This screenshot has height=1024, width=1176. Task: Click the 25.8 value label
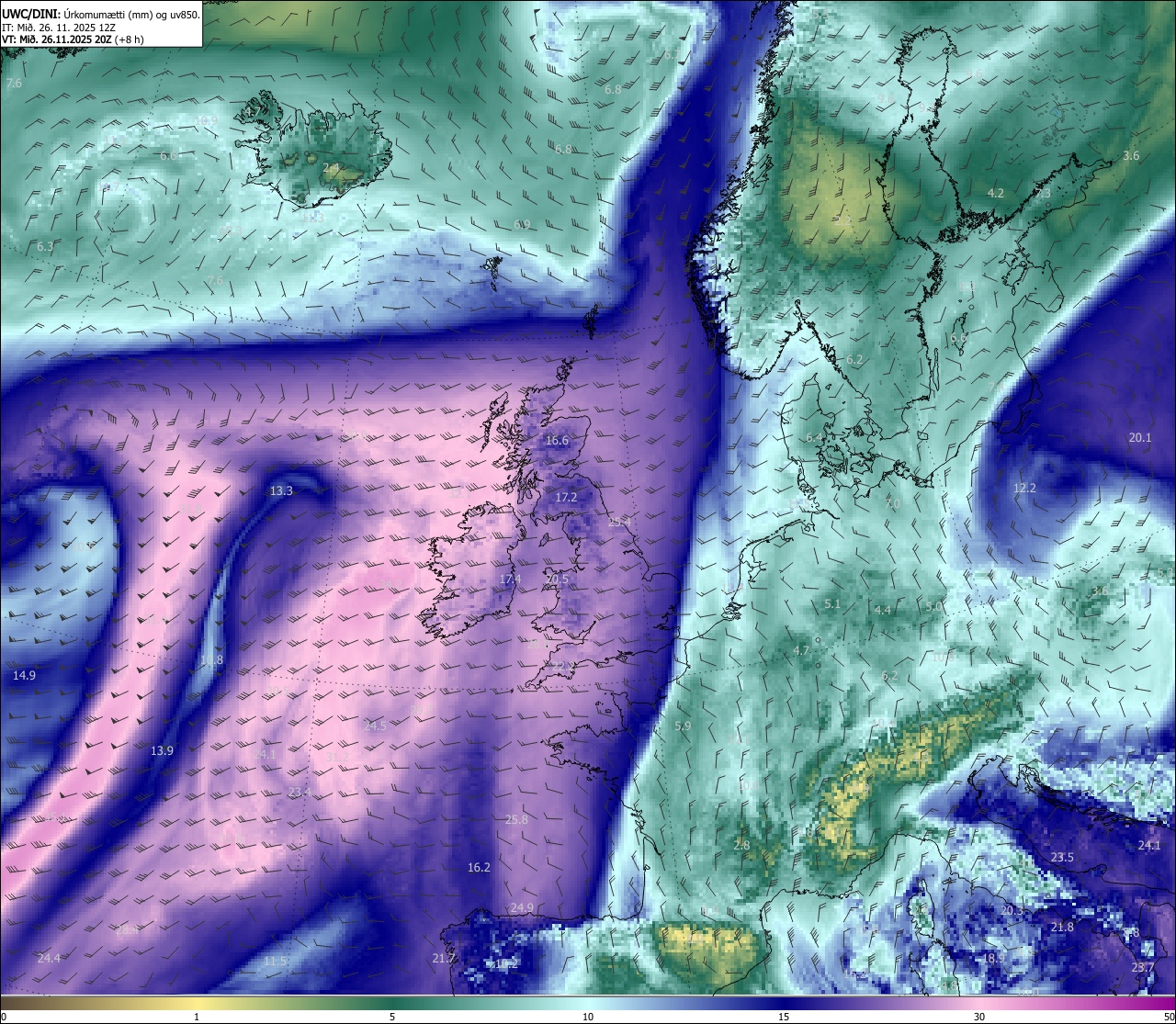[x=516, y=819]
